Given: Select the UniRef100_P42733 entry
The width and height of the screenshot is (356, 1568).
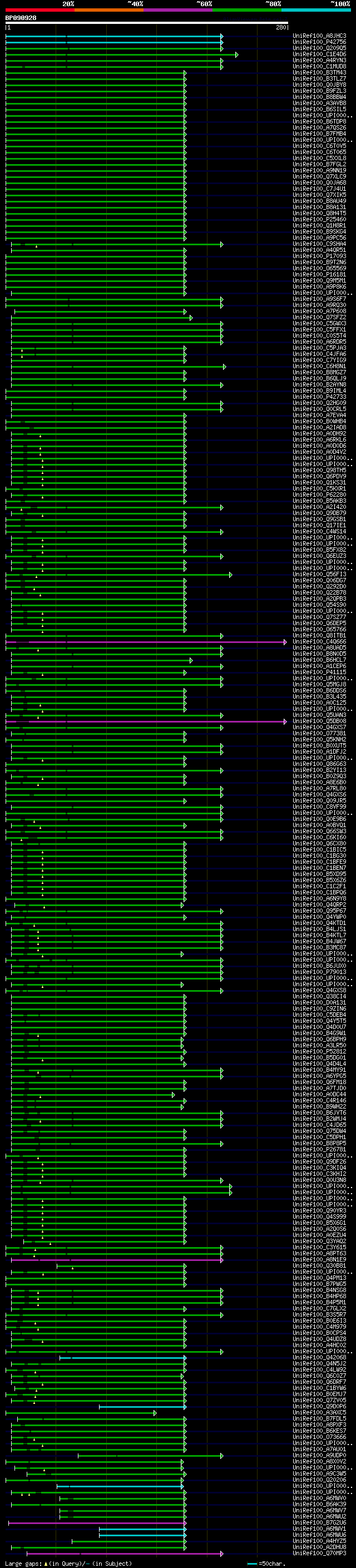Looking at the screenshot, I should (x=319, y=397).
